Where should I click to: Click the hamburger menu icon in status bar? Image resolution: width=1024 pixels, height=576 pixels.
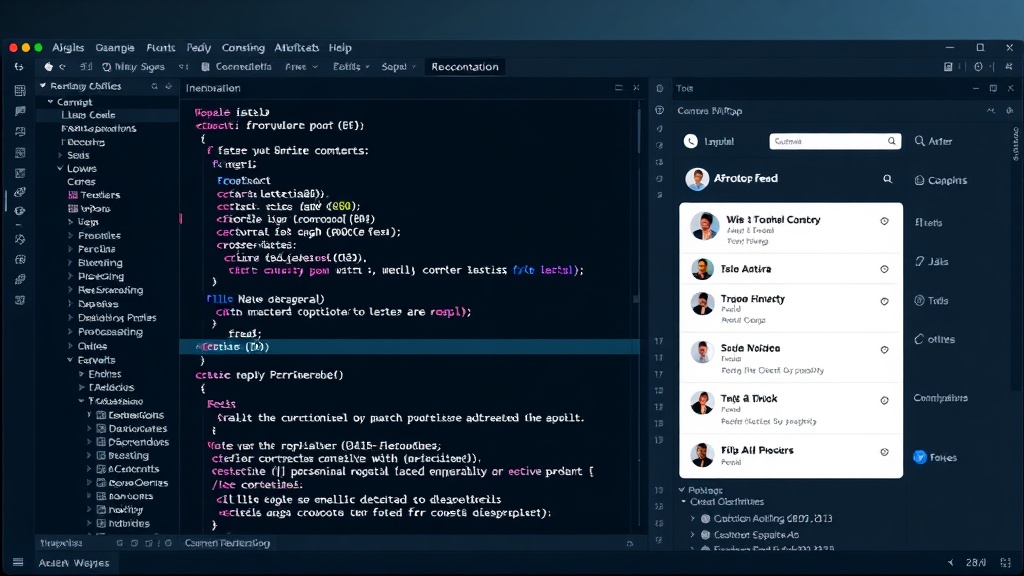[18, 562]
